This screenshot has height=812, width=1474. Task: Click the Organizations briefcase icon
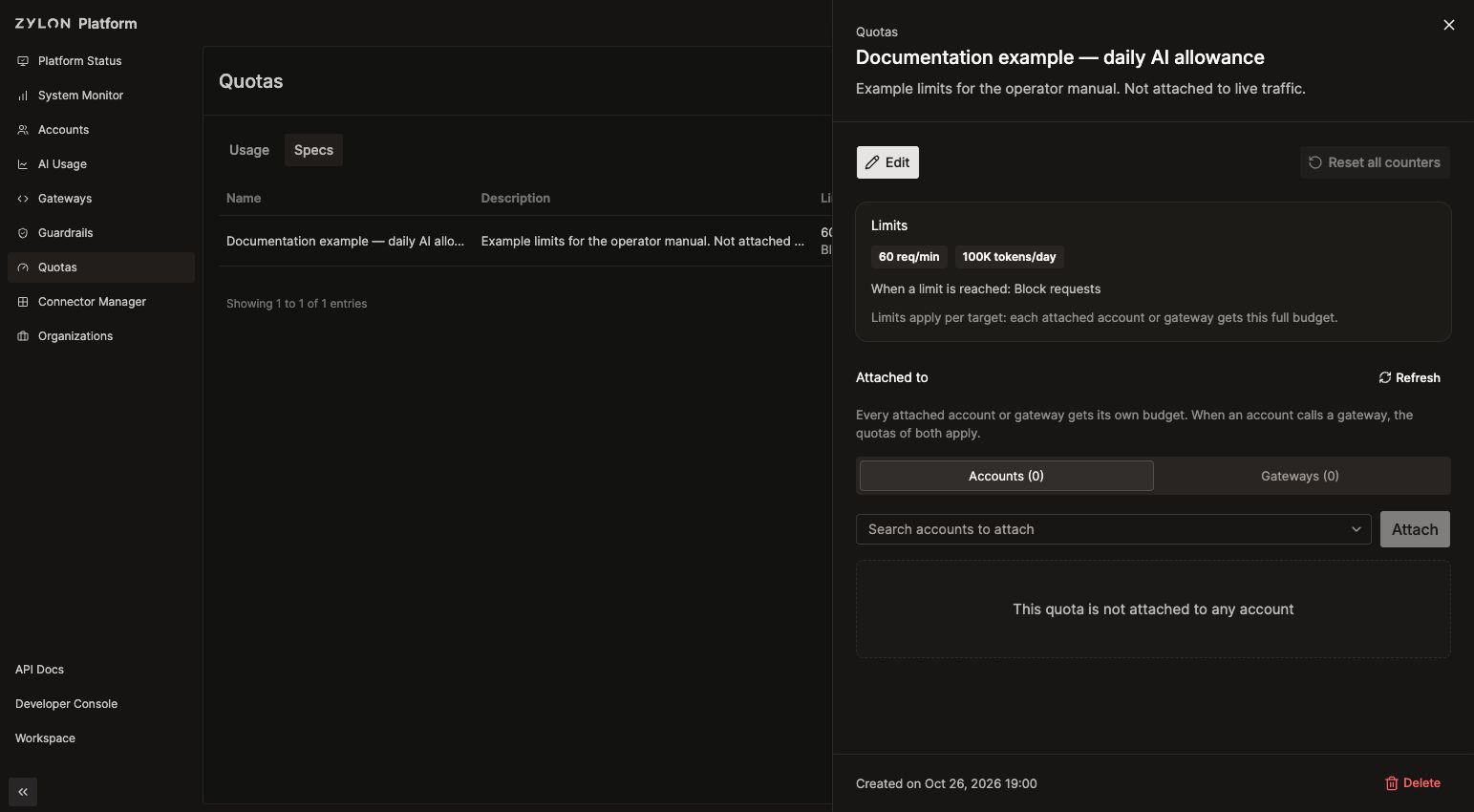23,336
